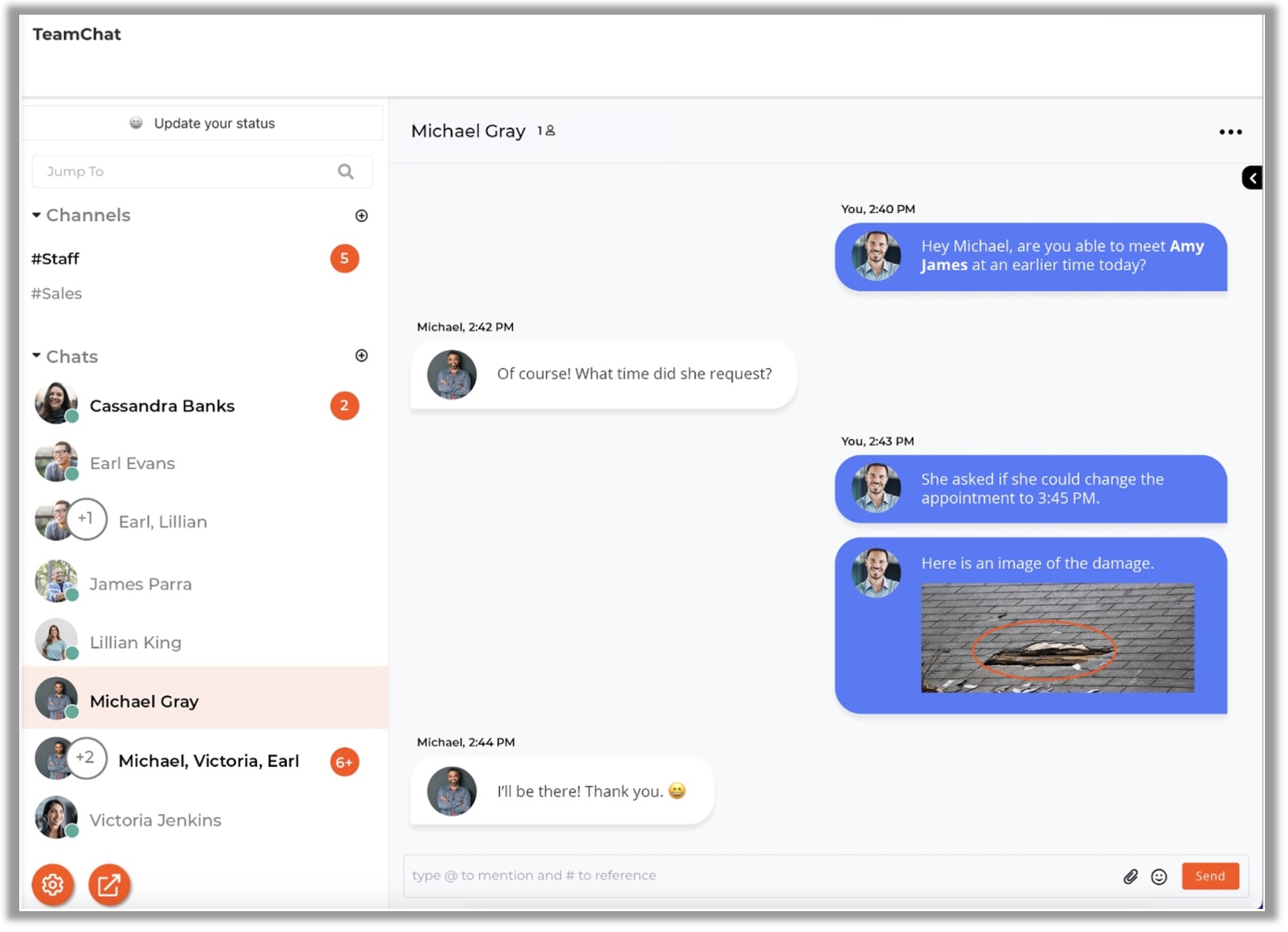Click the attachment paperclip icon

[1131, 876]
